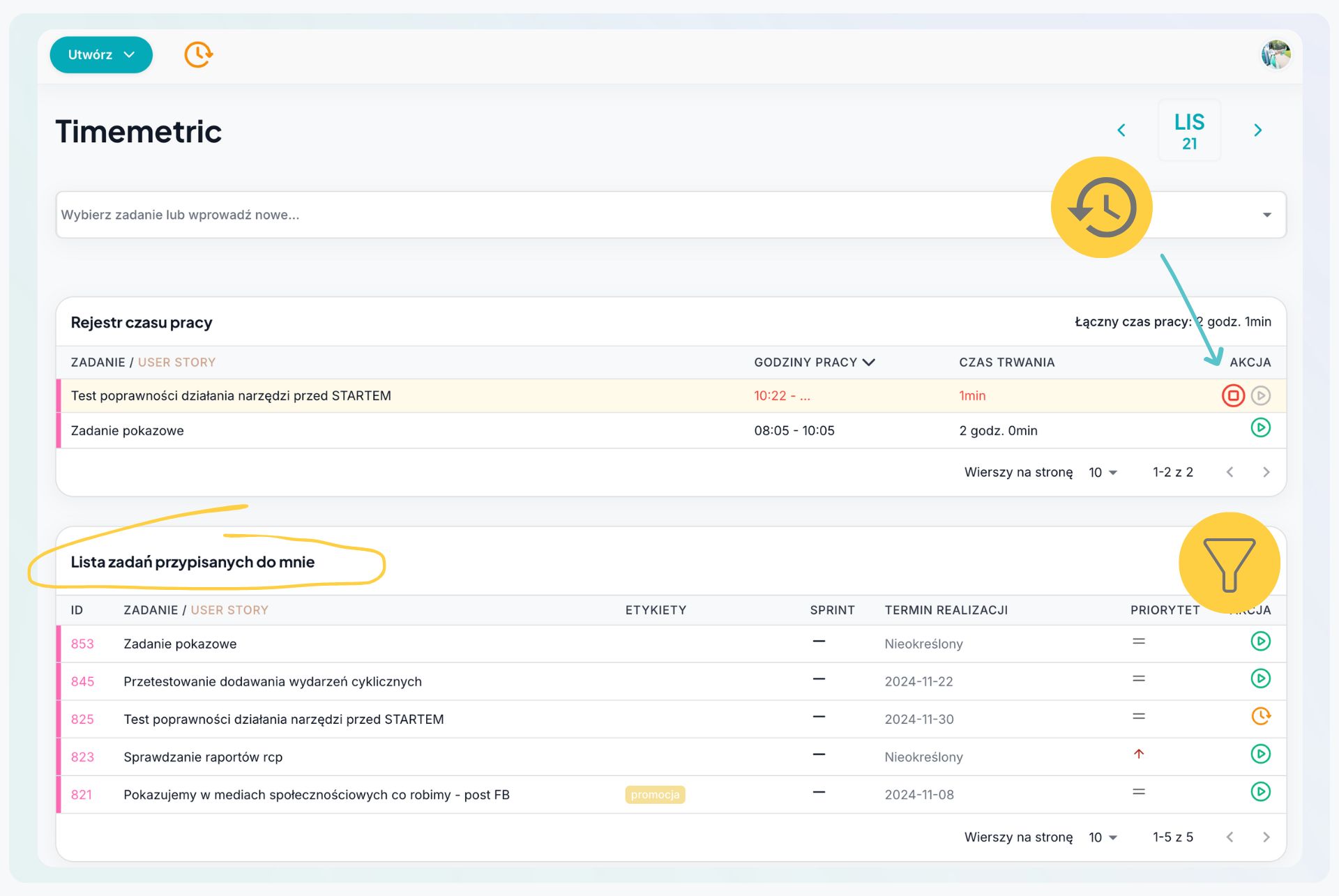
Task: Start timer for task 853
Action: [1259, 641]
